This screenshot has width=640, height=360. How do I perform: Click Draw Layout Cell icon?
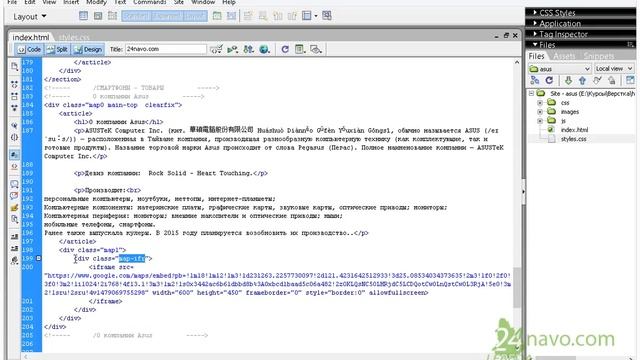pyautogui.click(x=231, y=16)
